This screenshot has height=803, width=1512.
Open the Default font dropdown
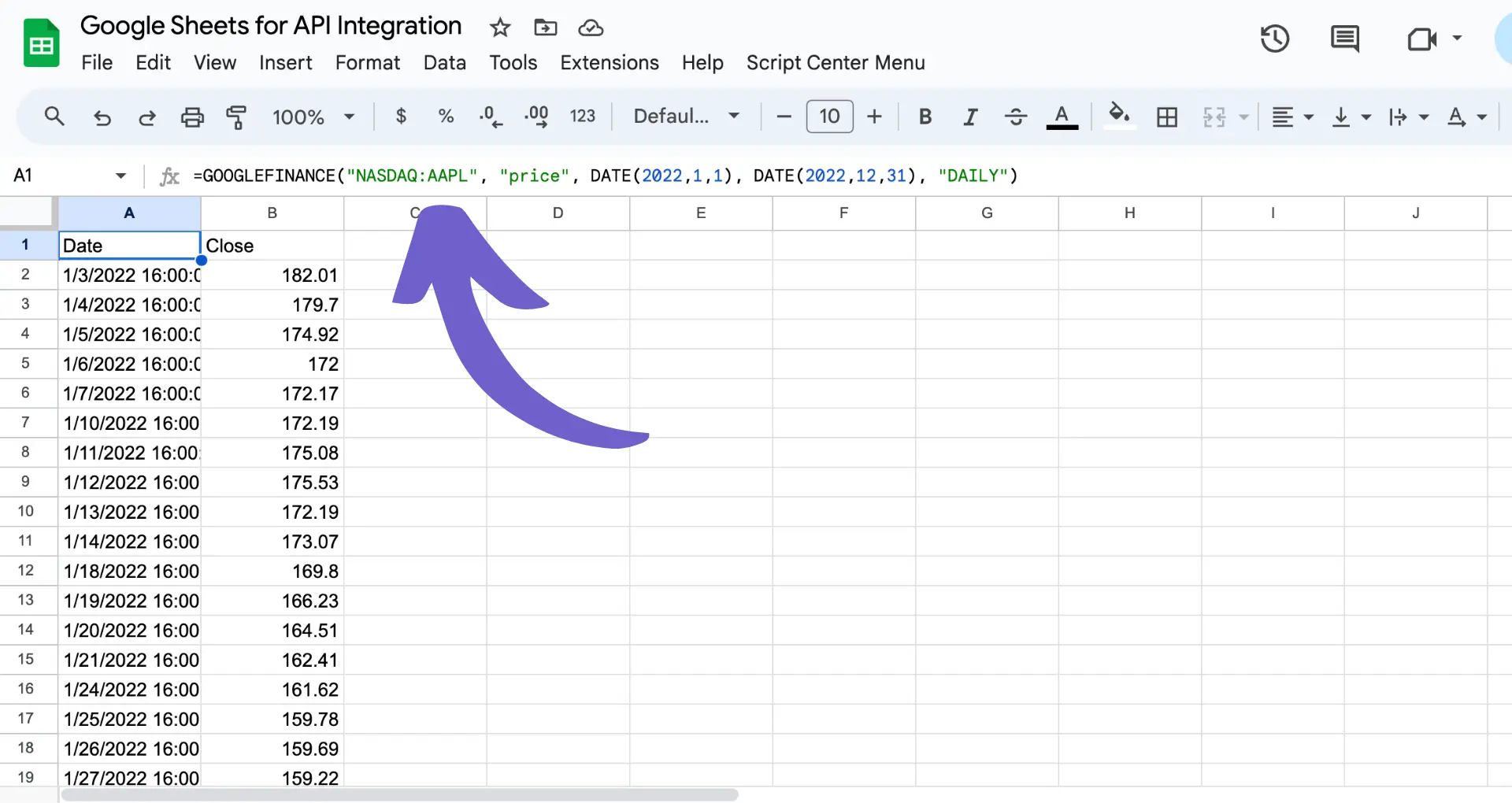pos(687,117)
